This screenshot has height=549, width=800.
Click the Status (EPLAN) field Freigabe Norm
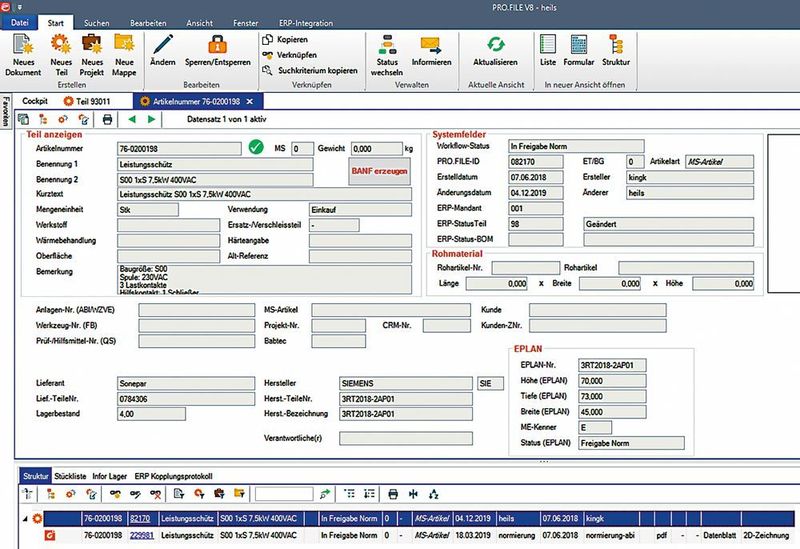pyautogui.click(x=631, y=443)
